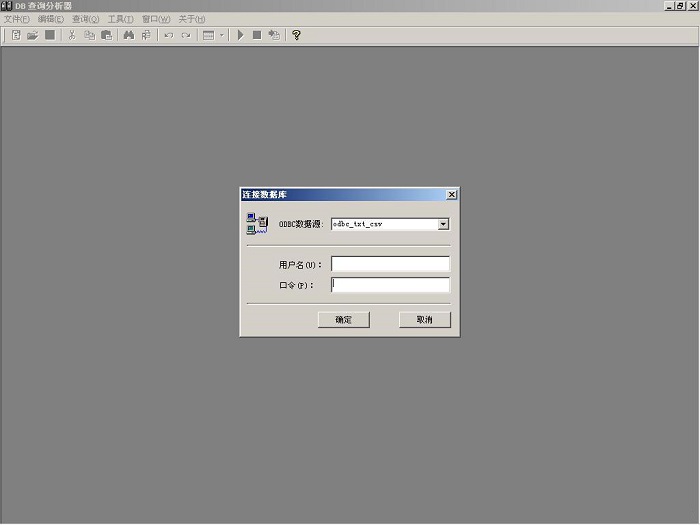Click the Run query play icon
The image size is (700, 525).
pos(240,35)
